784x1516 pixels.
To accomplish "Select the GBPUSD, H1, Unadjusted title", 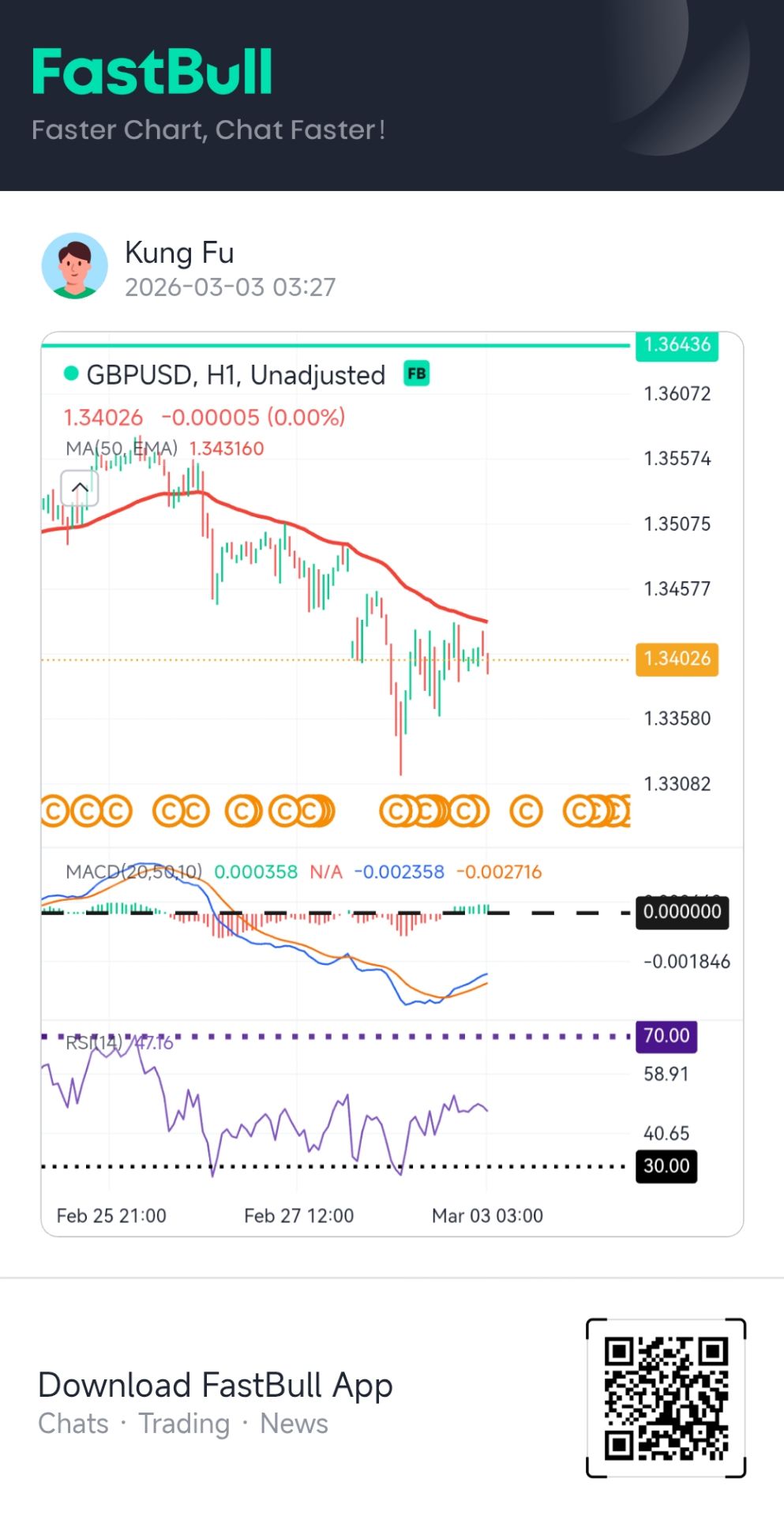I will [x=235, y=375].
